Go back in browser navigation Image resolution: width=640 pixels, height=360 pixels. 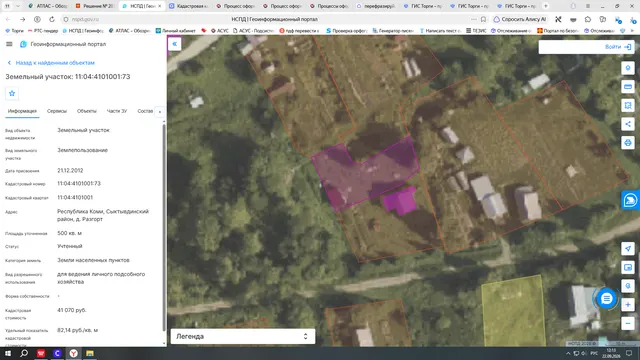tap(8, 19)
